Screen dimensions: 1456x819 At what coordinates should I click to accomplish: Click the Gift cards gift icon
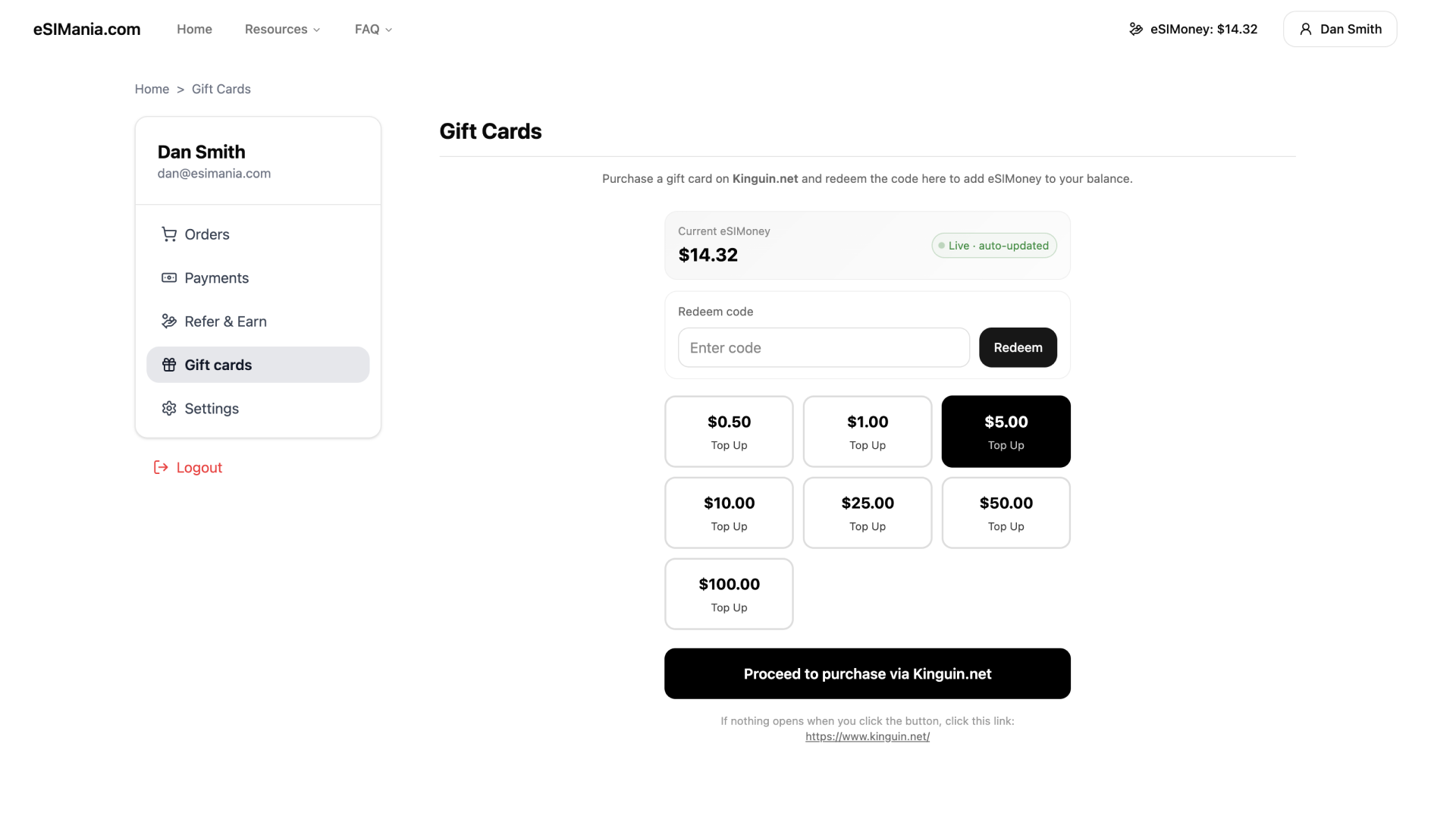click(x=168, y=365)
